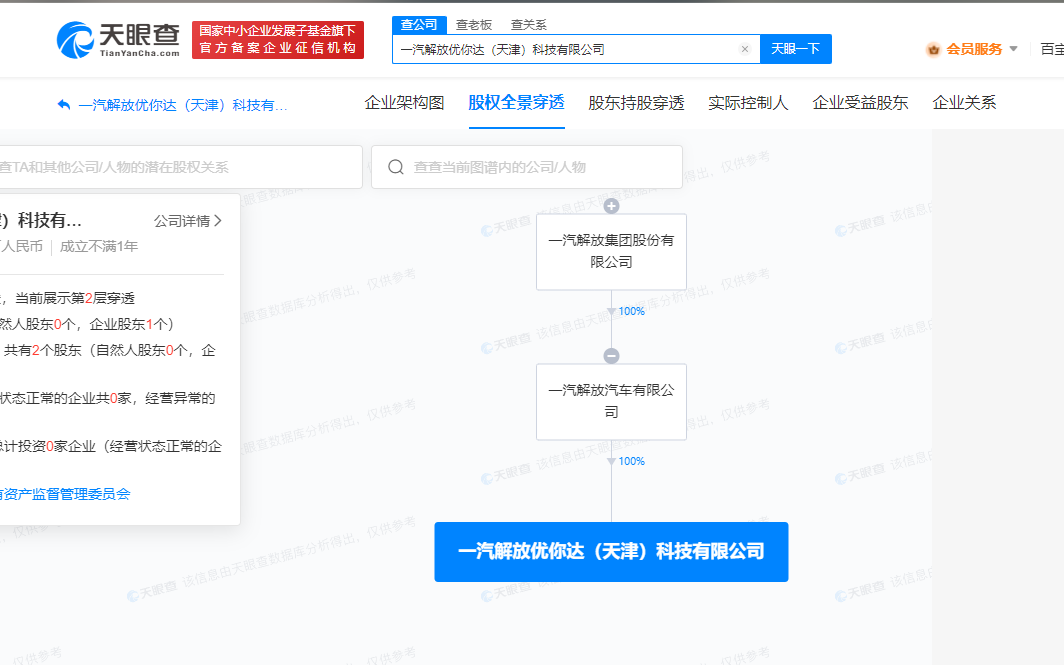Click the 成立不满1年 text

click(99, 246)
